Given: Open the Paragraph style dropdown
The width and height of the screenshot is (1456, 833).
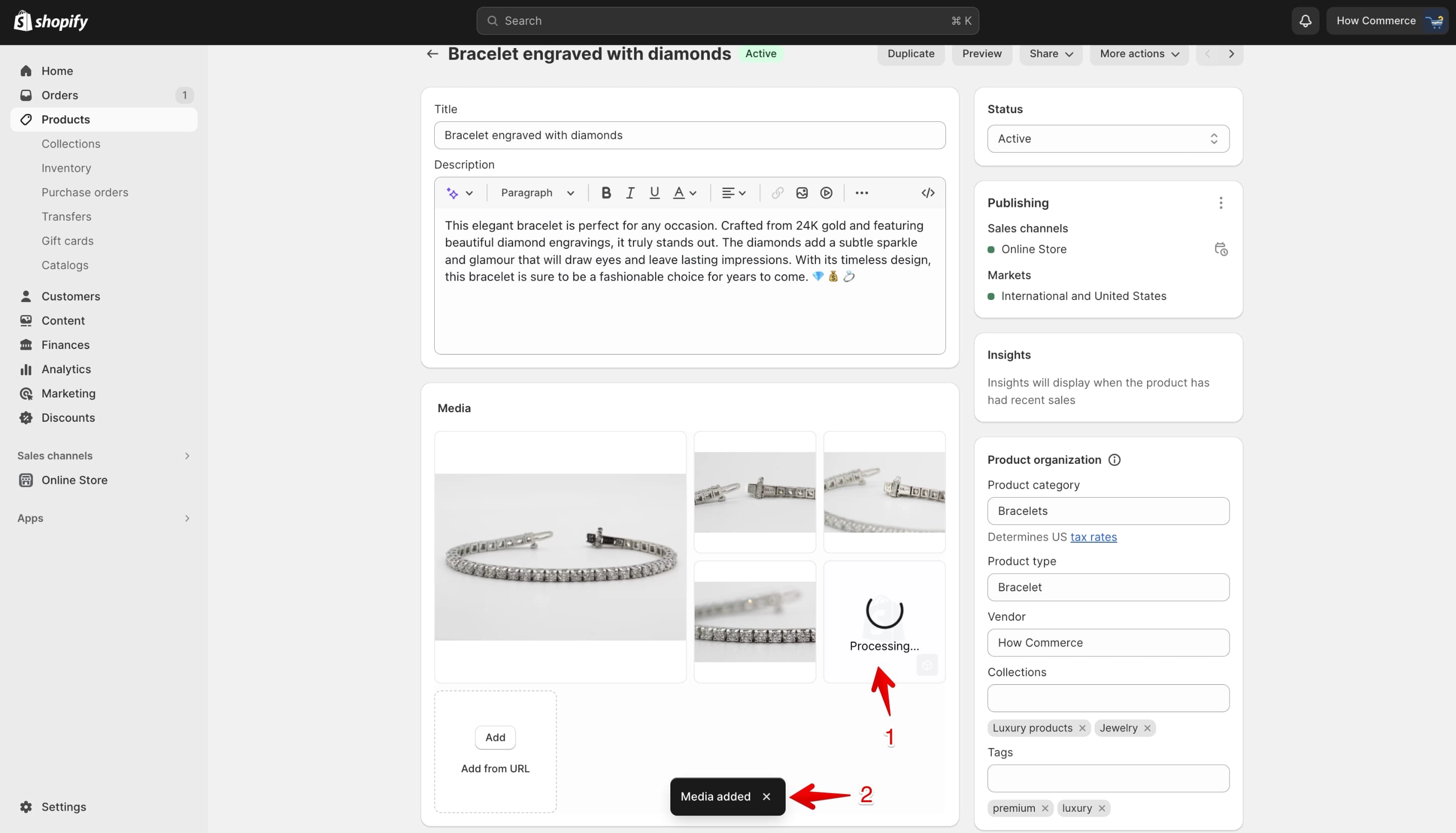Looking at the screenshot, I should (x=537, y=193).
